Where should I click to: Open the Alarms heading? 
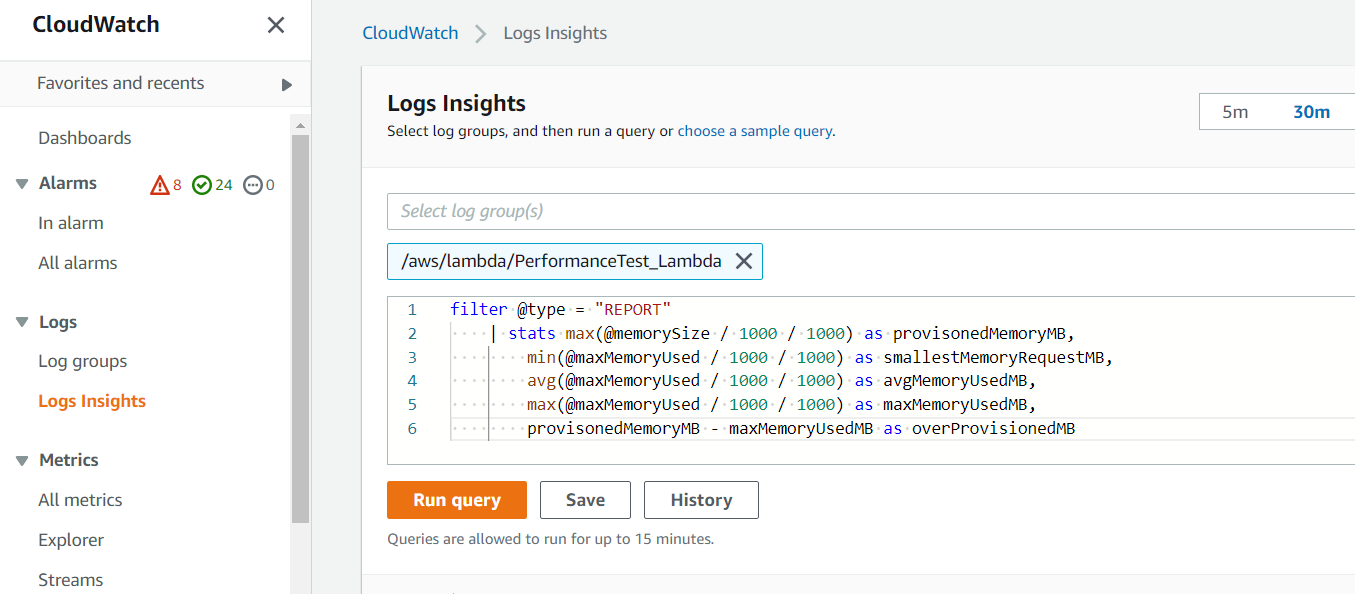tap(68, 183)
